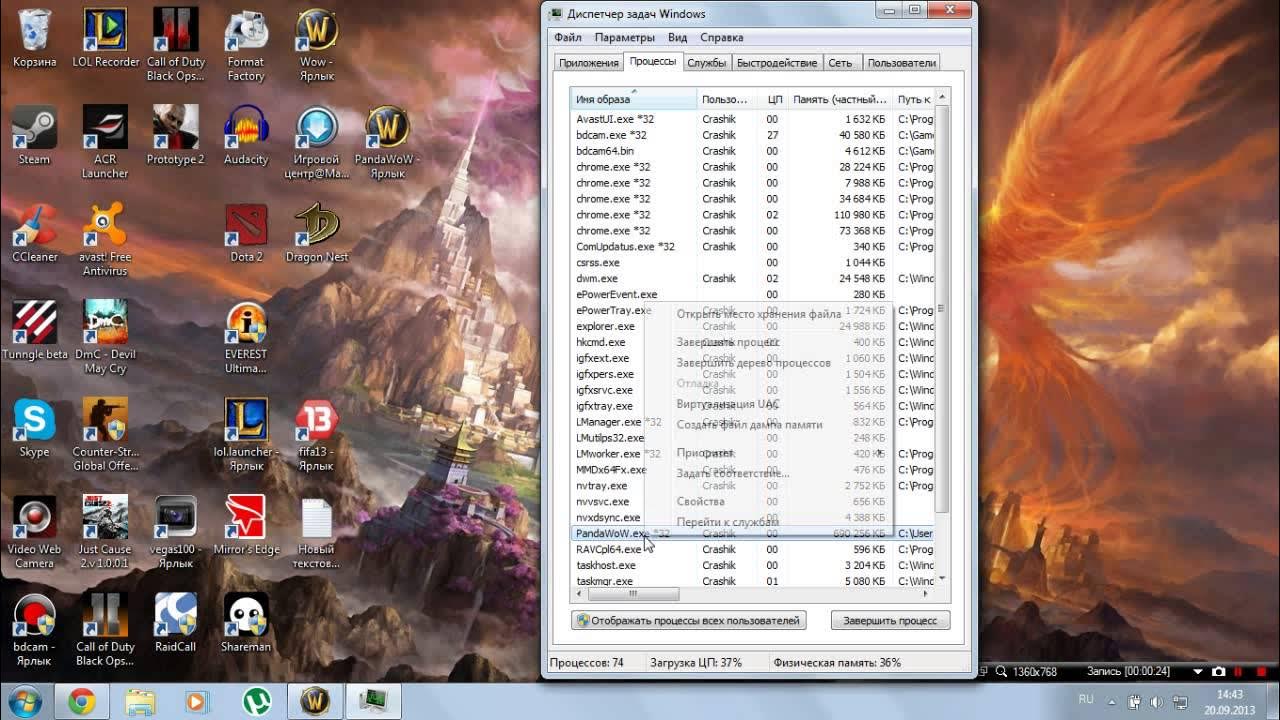This screenshot has width=1280, height=720.
Task: Open the Игровой центр@Ma... desktop icon
Action: [x=316, y=143]
